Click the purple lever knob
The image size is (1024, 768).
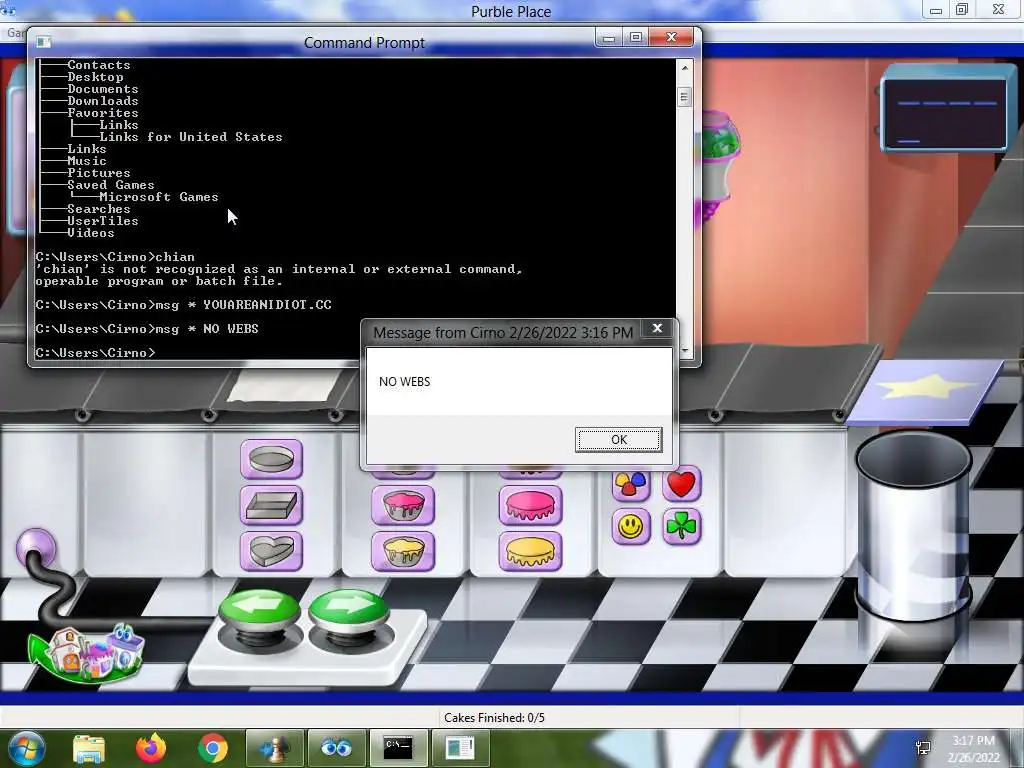pyautogui.click(x=36, y=549)
